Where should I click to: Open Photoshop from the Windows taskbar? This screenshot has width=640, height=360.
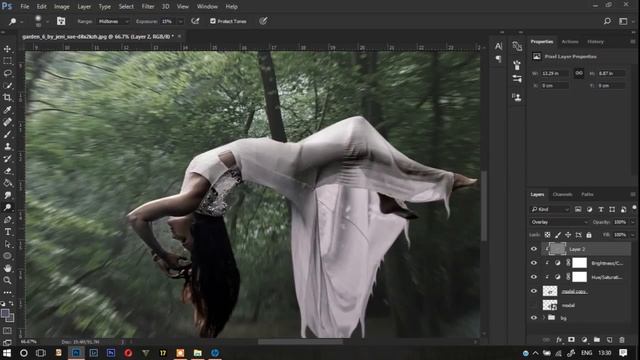pyautogui.click(x=76, y=353)
